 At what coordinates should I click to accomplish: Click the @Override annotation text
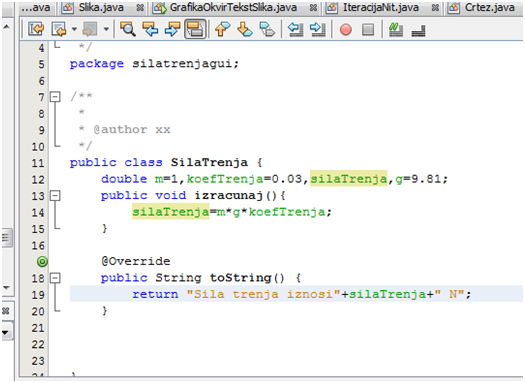136,261
